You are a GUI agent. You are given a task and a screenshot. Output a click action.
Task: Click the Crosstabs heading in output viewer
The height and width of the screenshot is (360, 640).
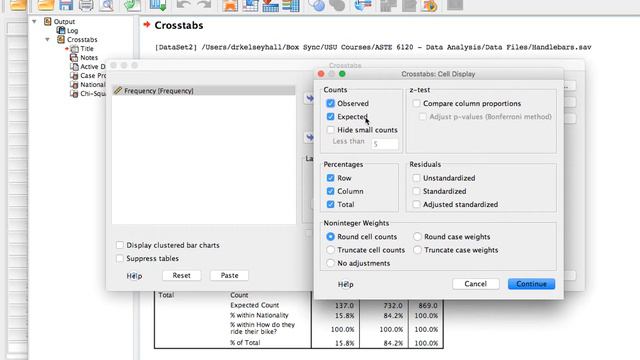coord(179,25)
